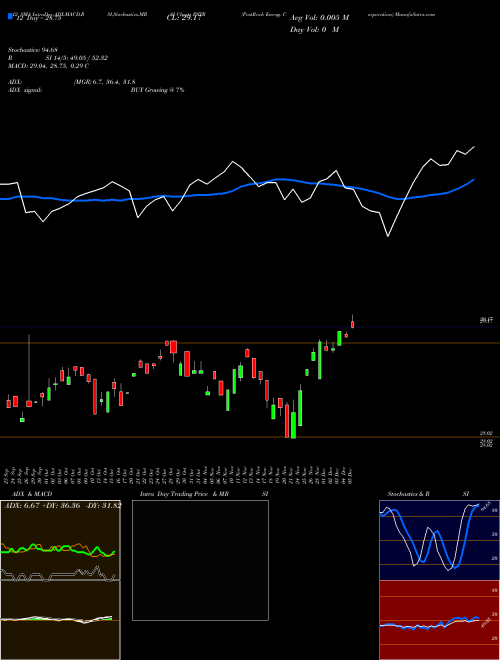Click the 'Avg Vol: 0.005 M' text

[319, 18]
